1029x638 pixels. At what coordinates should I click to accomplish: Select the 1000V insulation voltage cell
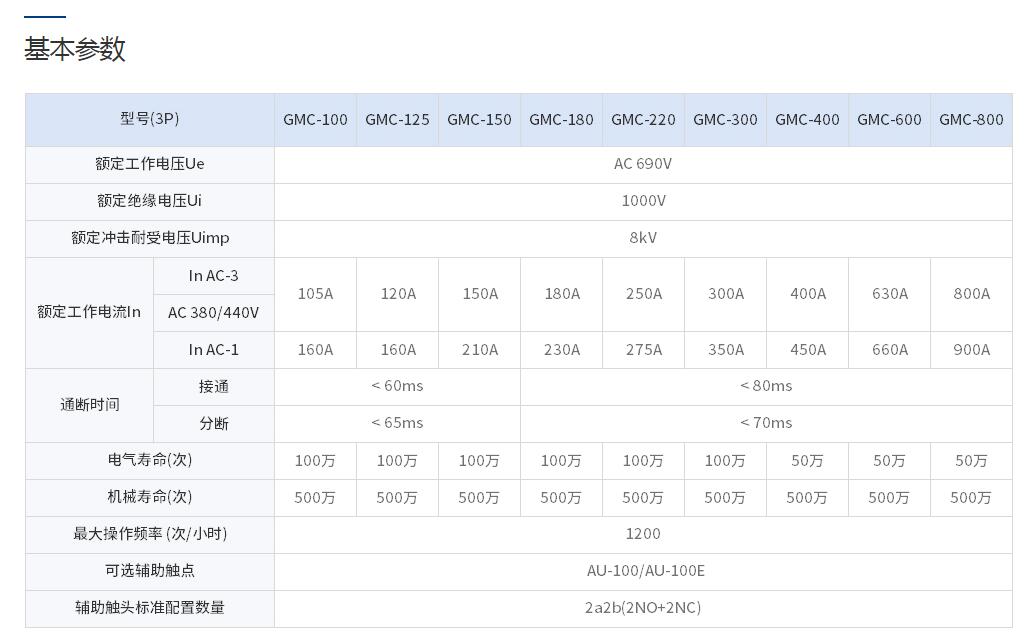643,201
